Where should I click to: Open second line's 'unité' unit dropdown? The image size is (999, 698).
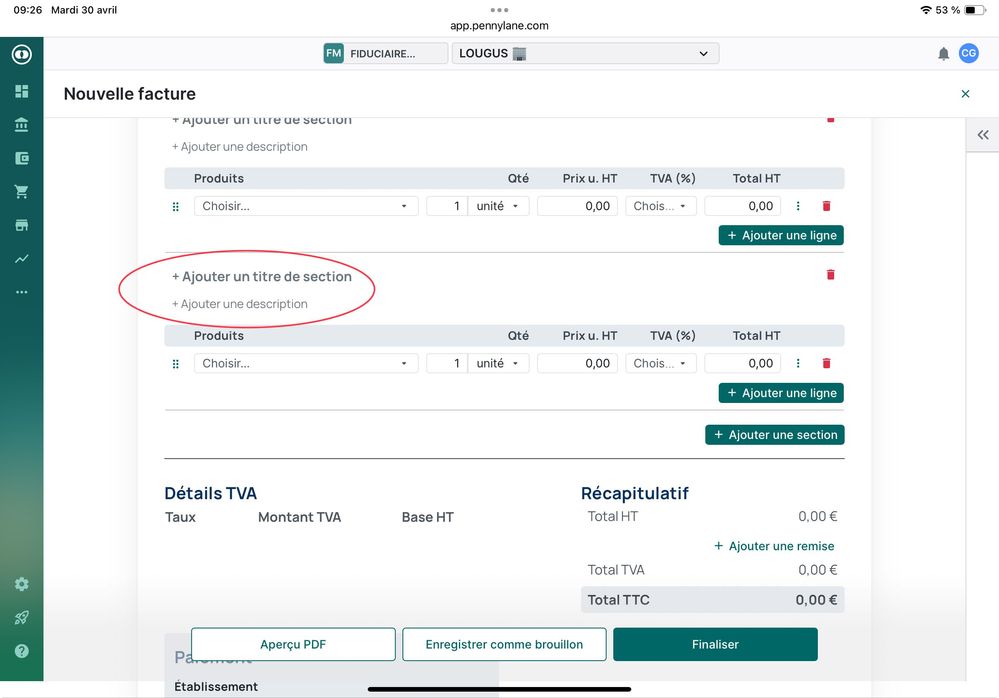[x=498, y=364]
